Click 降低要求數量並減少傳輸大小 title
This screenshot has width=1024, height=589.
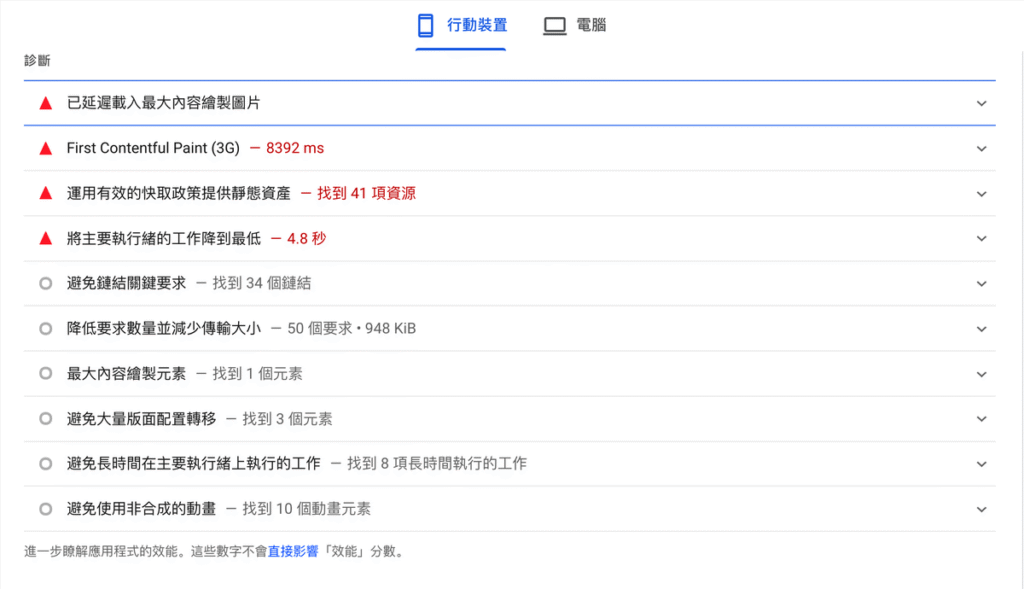(163, 328)
